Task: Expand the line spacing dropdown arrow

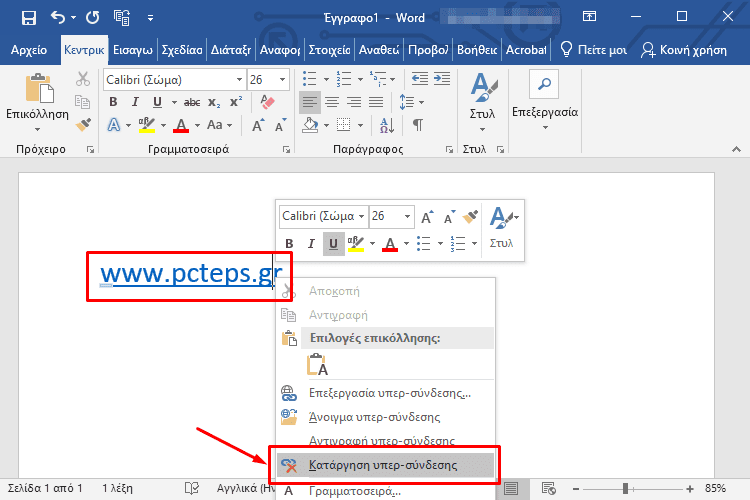Action: [x=421, y=102]
